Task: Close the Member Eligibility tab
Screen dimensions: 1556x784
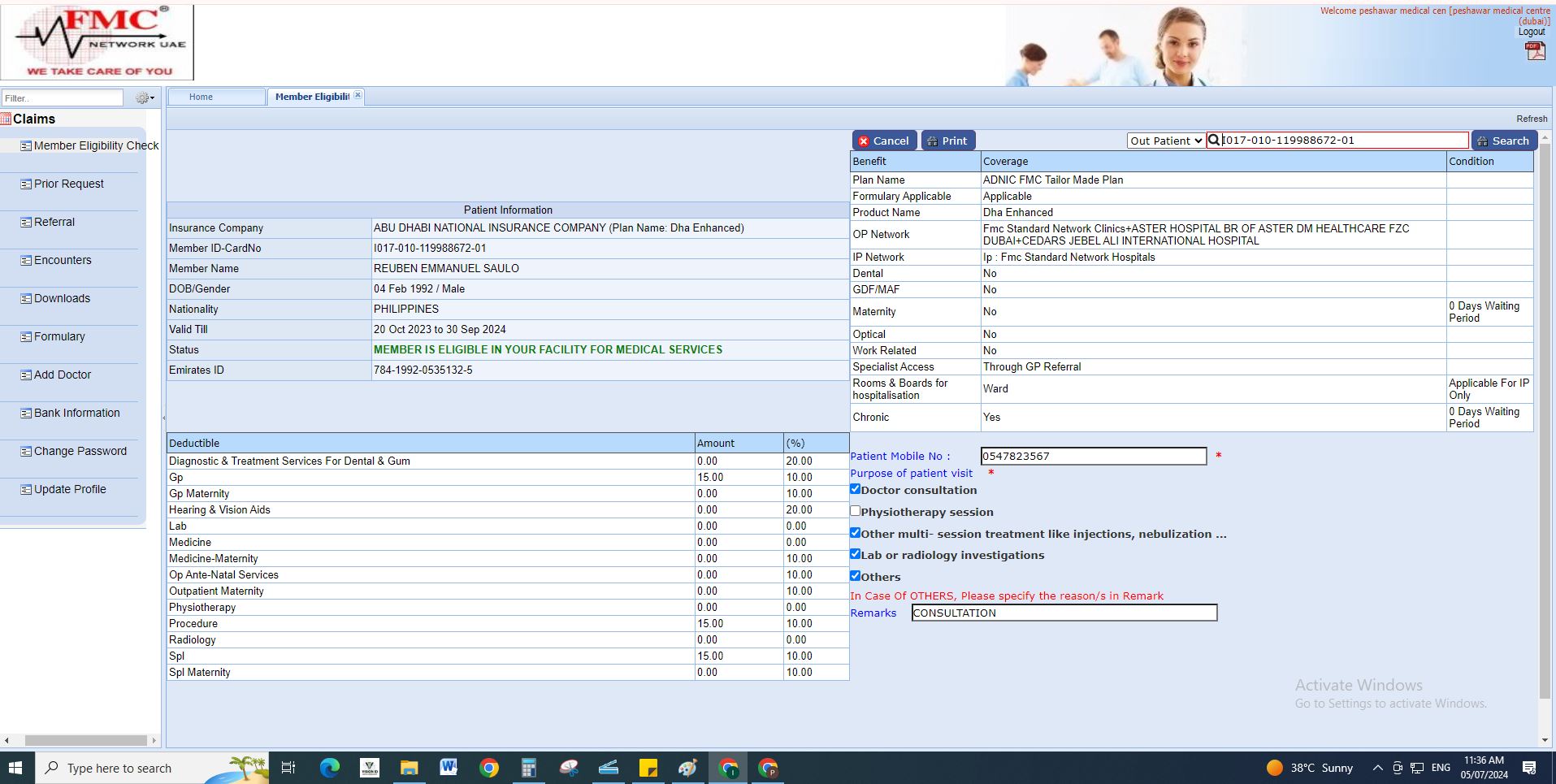Action: point(358,96)
